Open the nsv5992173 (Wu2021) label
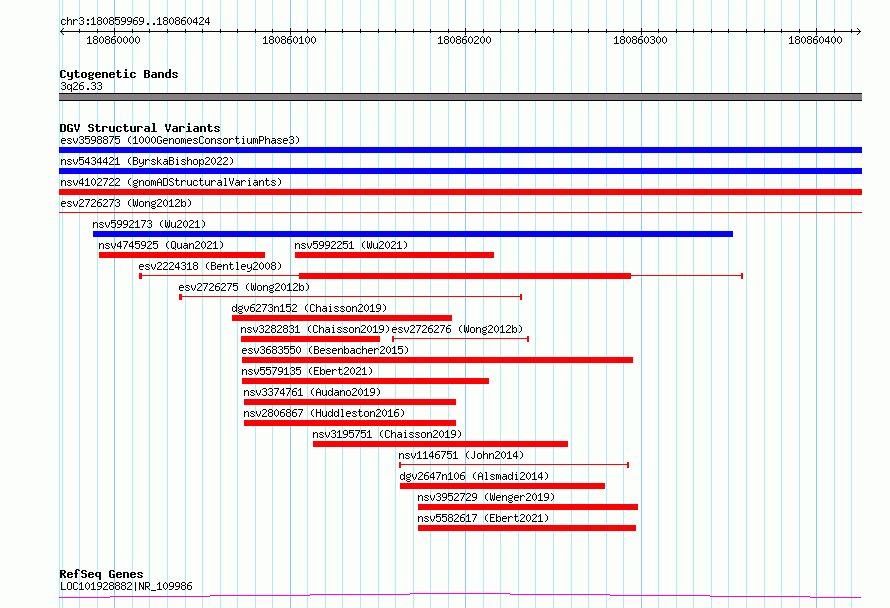890x608 pixels. point(149,224)
